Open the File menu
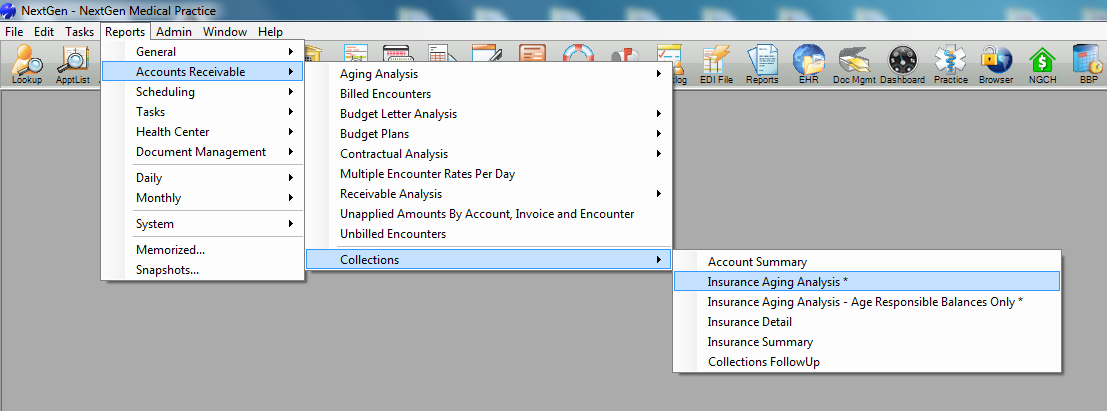The width and height of the screenshot is (1107, 411). click(x=14, y=32)
